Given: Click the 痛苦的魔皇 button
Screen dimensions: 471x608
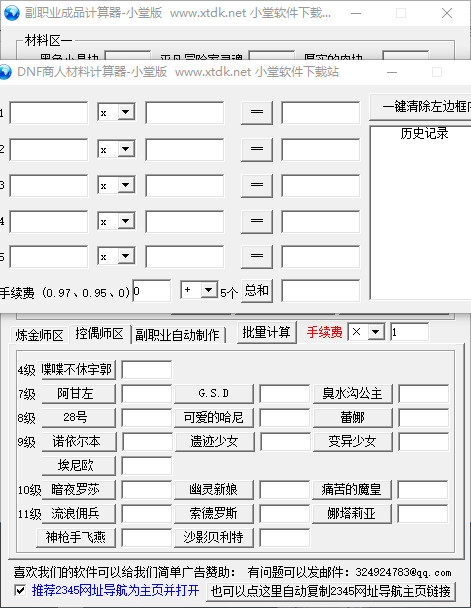Looking at the screenshot, I should tap(352, 490).
